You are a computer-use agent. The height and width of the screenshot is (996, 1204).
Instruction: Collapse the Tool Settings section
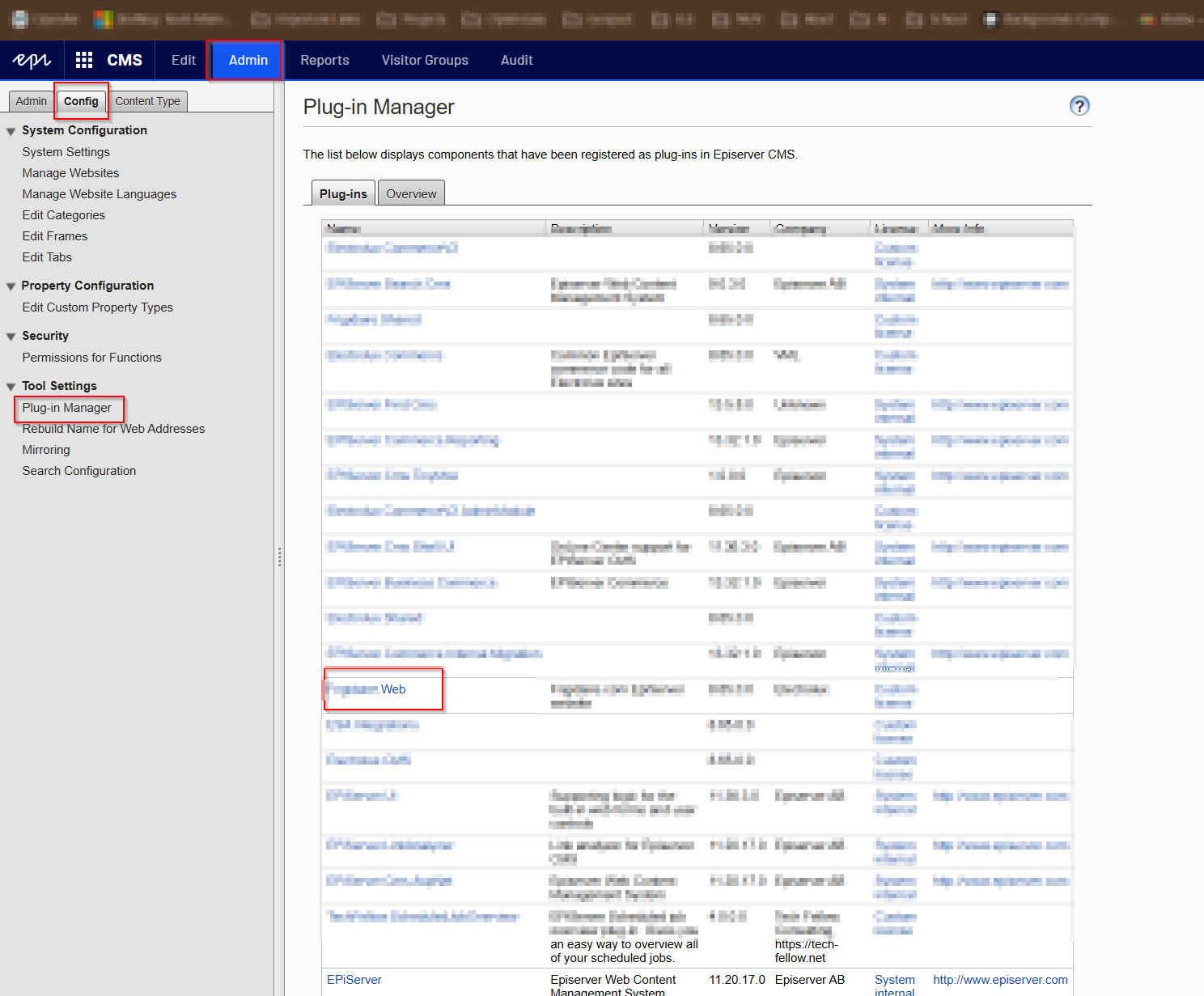[x=11, y=386]
